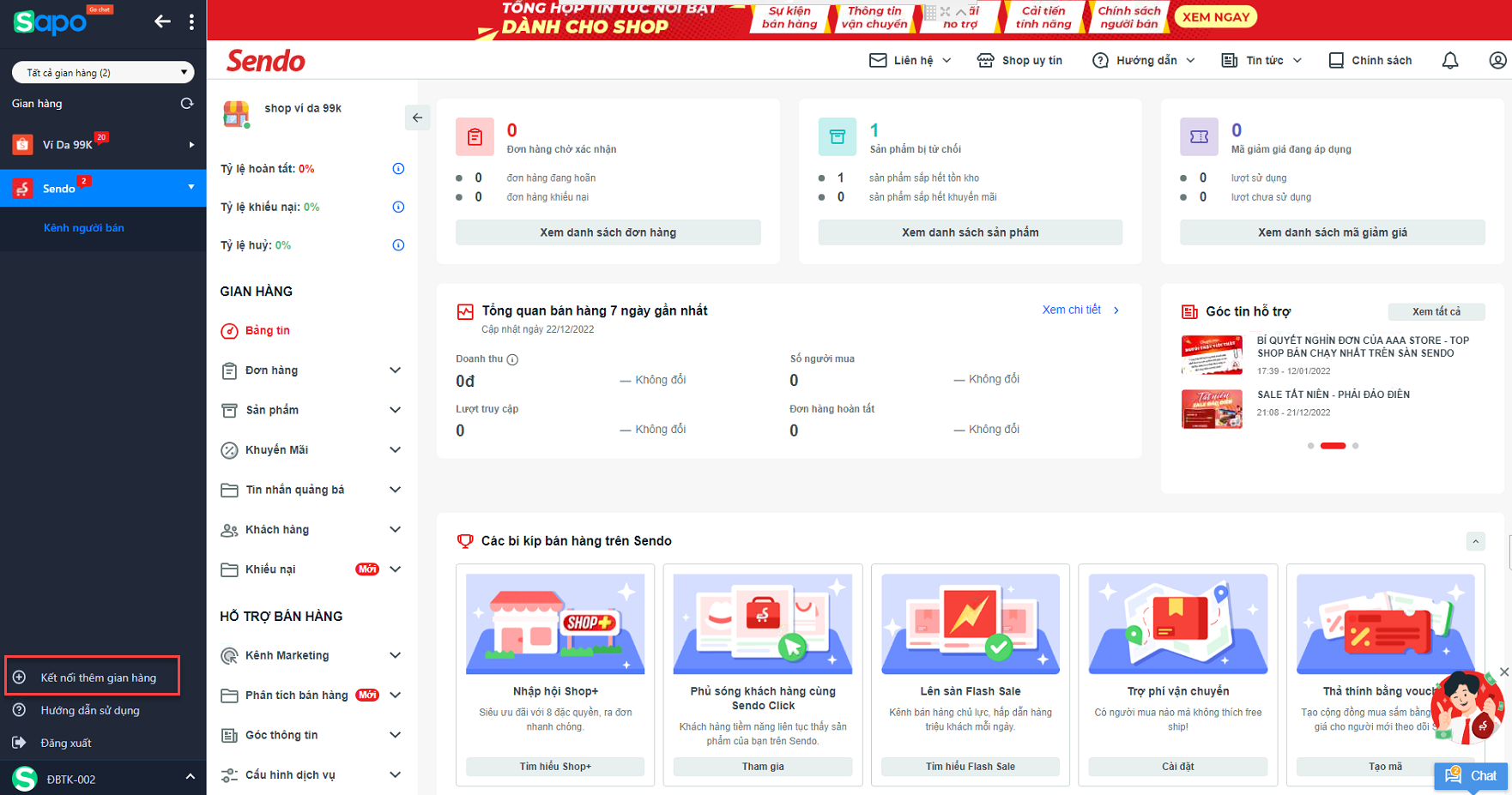Image resolution: width=1512 pixels, height=795 pixels.
Task: Expand the Phân tích bán hàng menu
Action: [395, 696]
